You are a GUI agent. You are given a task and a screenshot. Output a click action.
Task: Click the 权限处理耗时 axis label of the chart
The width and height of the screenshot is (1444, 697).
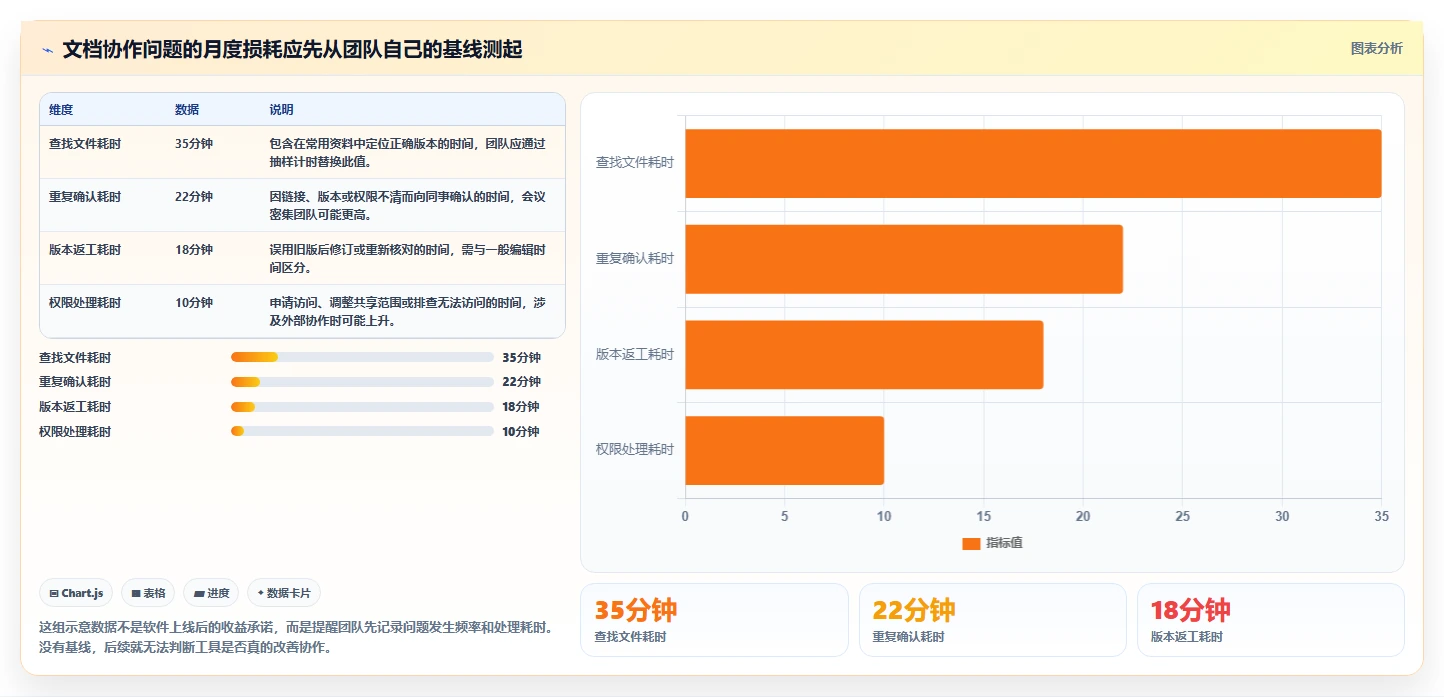point(635,450)
